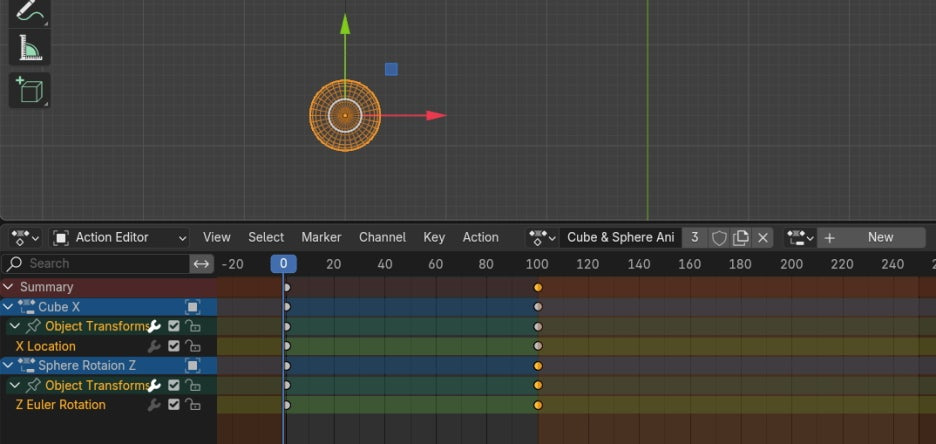This screenshot has width=936, height=444.
Task: Toggle invert filter arrows icon
Action: click(202, 263)
